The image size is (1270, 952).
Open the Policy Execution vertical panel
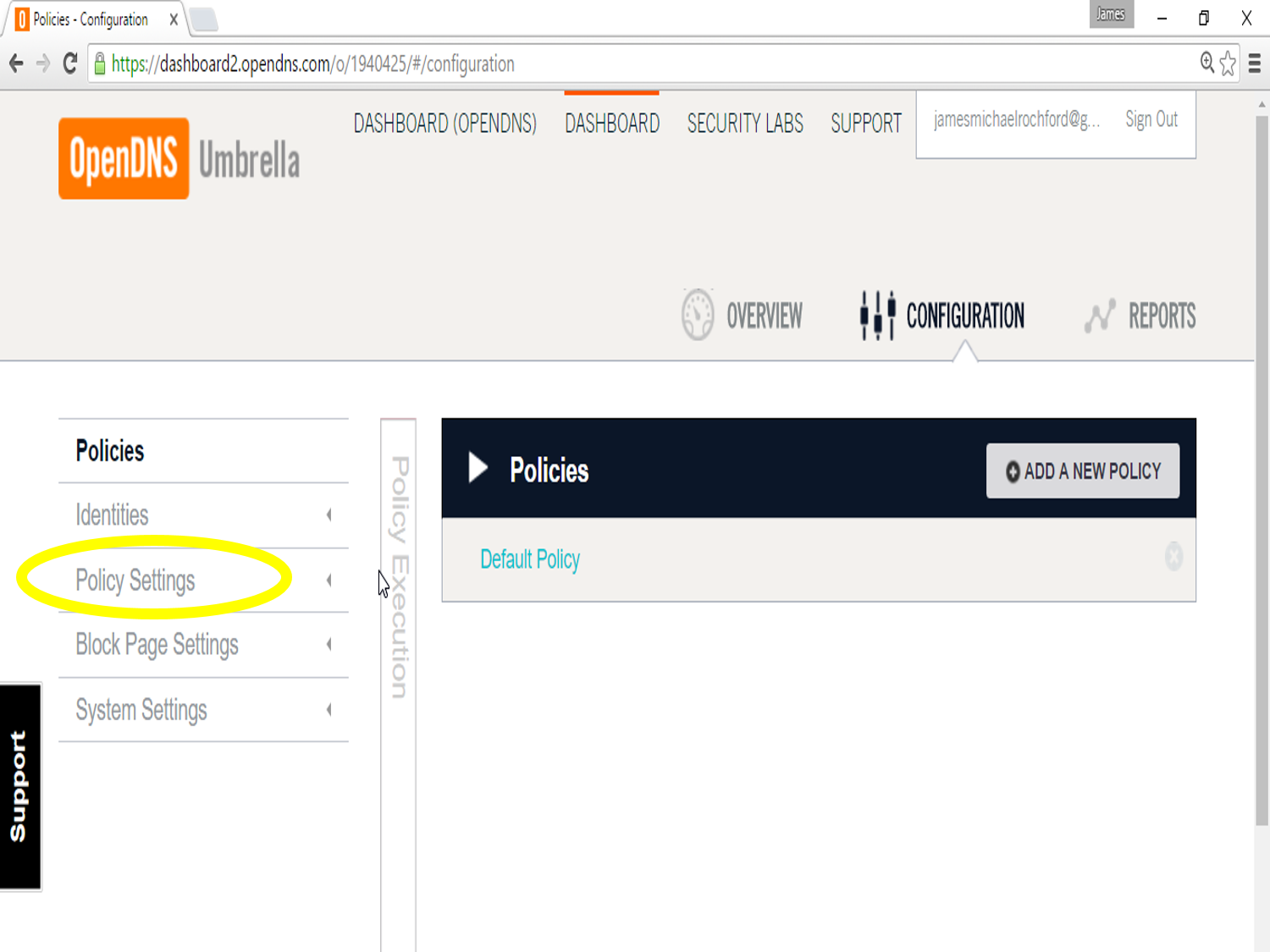[x=399, y=685]
